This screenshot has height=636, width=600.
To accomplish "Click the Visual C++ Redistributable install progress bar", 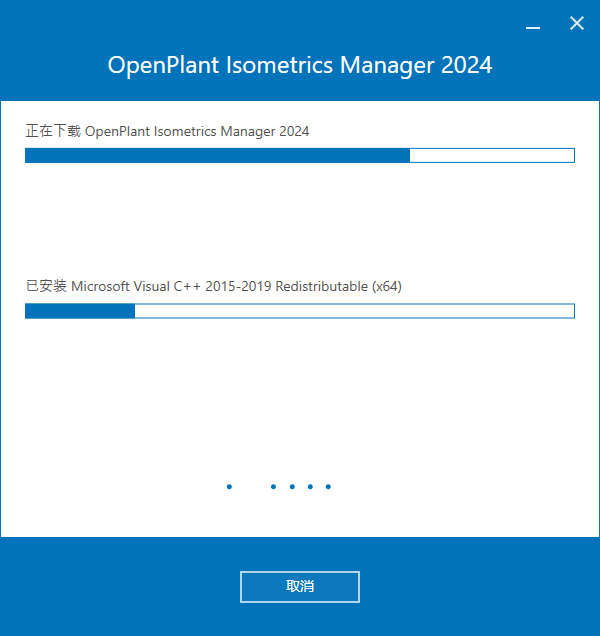I will coord(300,311).
